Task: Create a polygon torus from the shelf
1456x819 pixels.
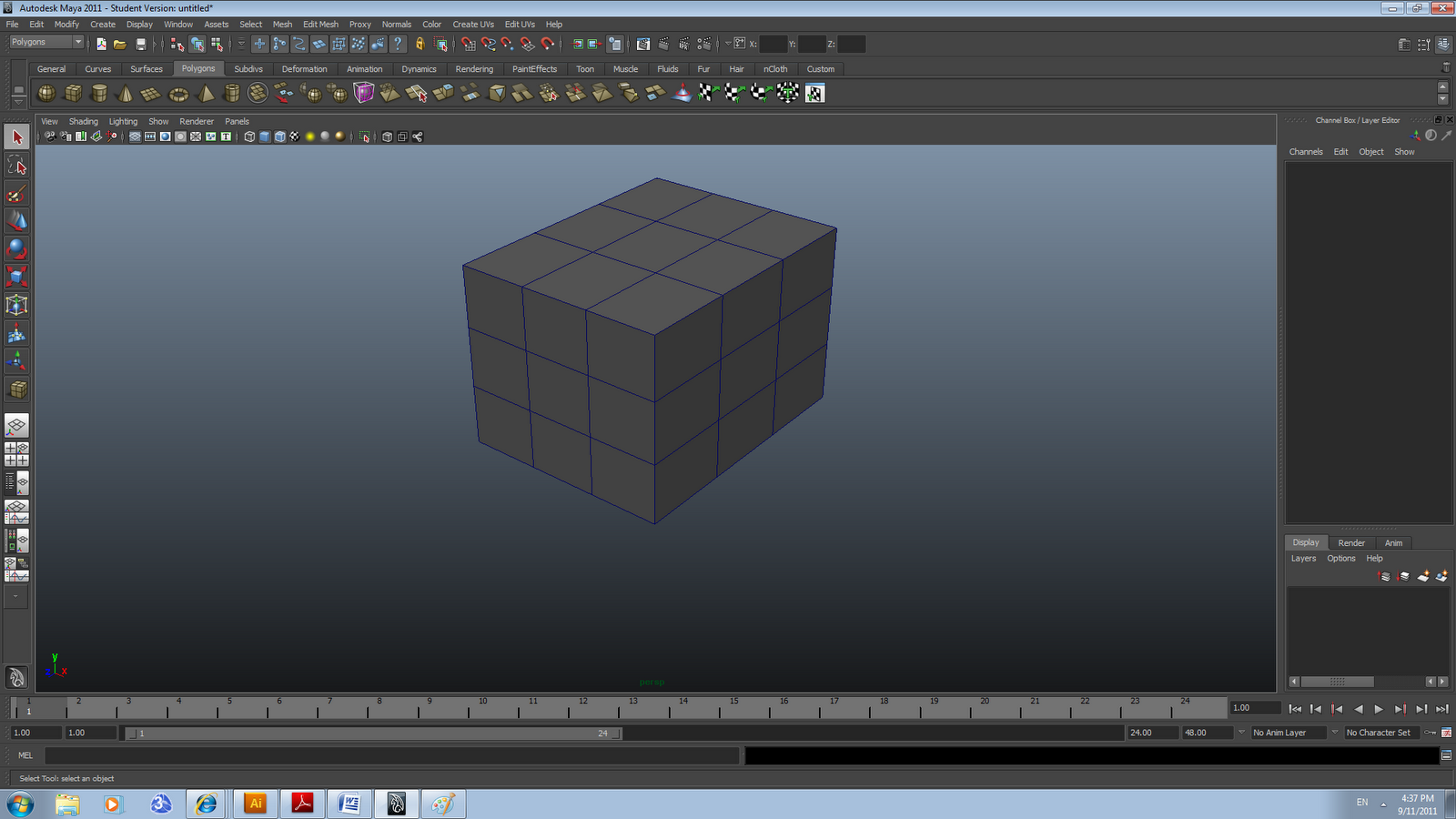Action: coord(180,92)
